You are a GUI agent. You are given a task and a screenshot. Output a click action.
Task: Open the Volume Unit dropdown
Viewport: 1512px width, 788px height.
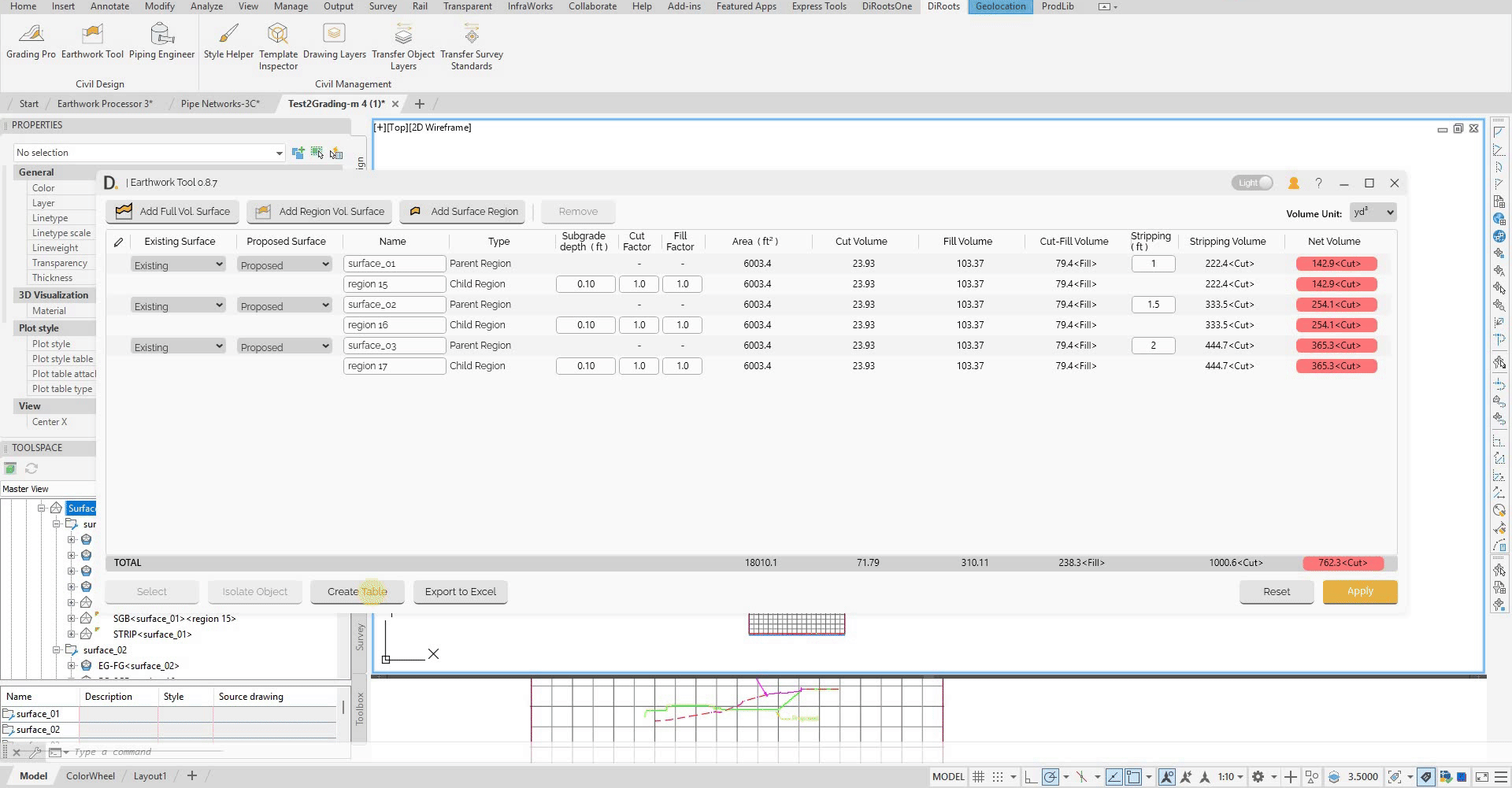point(1373,213)
